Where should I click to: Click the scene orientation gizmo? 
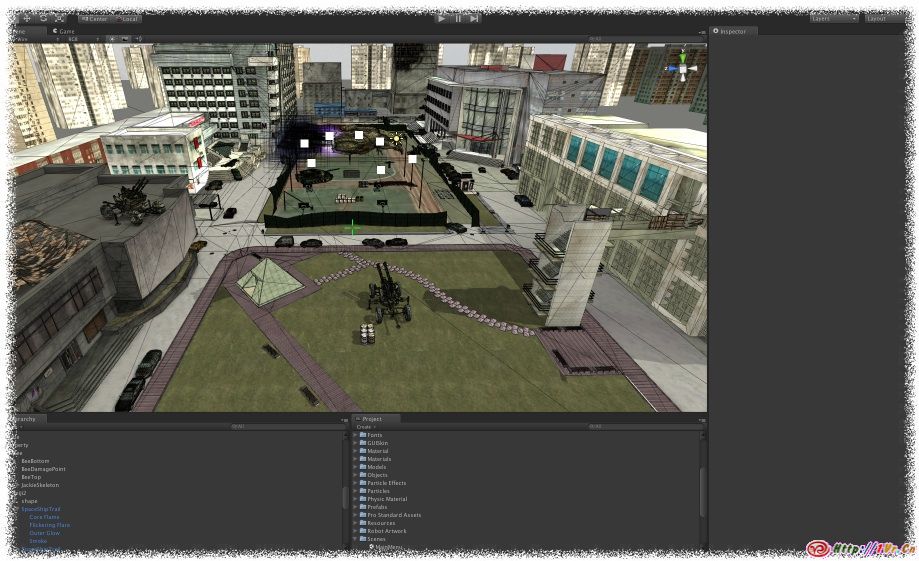click(682, 66)
